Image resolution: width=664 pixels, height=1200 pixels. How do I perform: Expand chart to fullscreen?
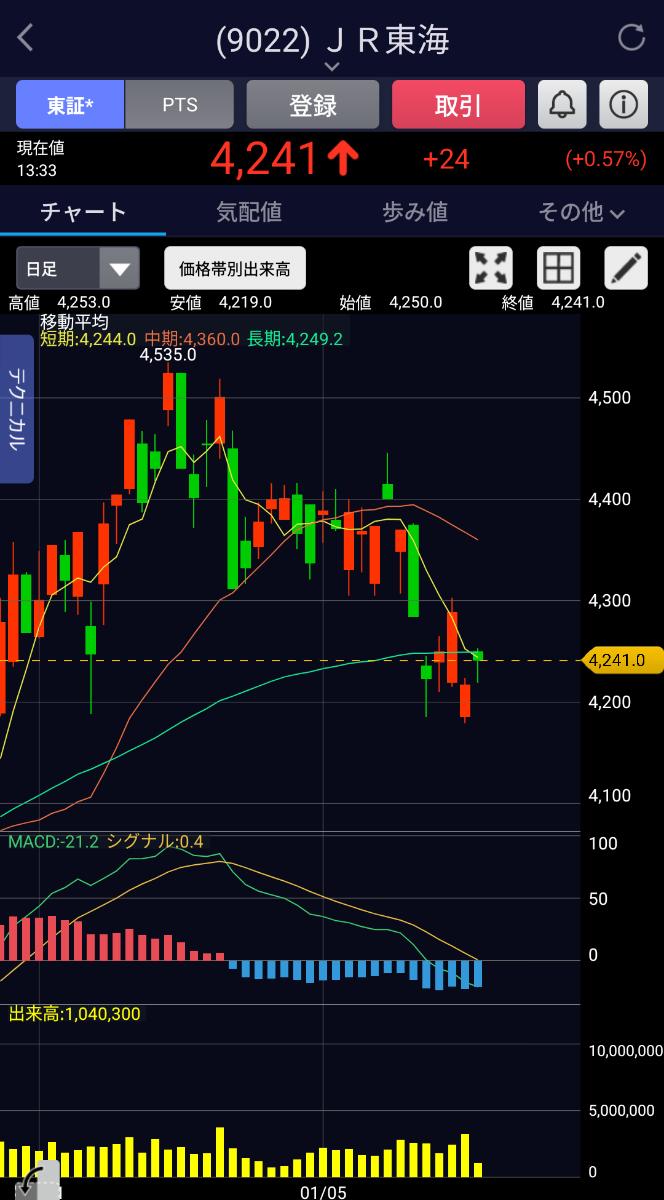(491, 268)
